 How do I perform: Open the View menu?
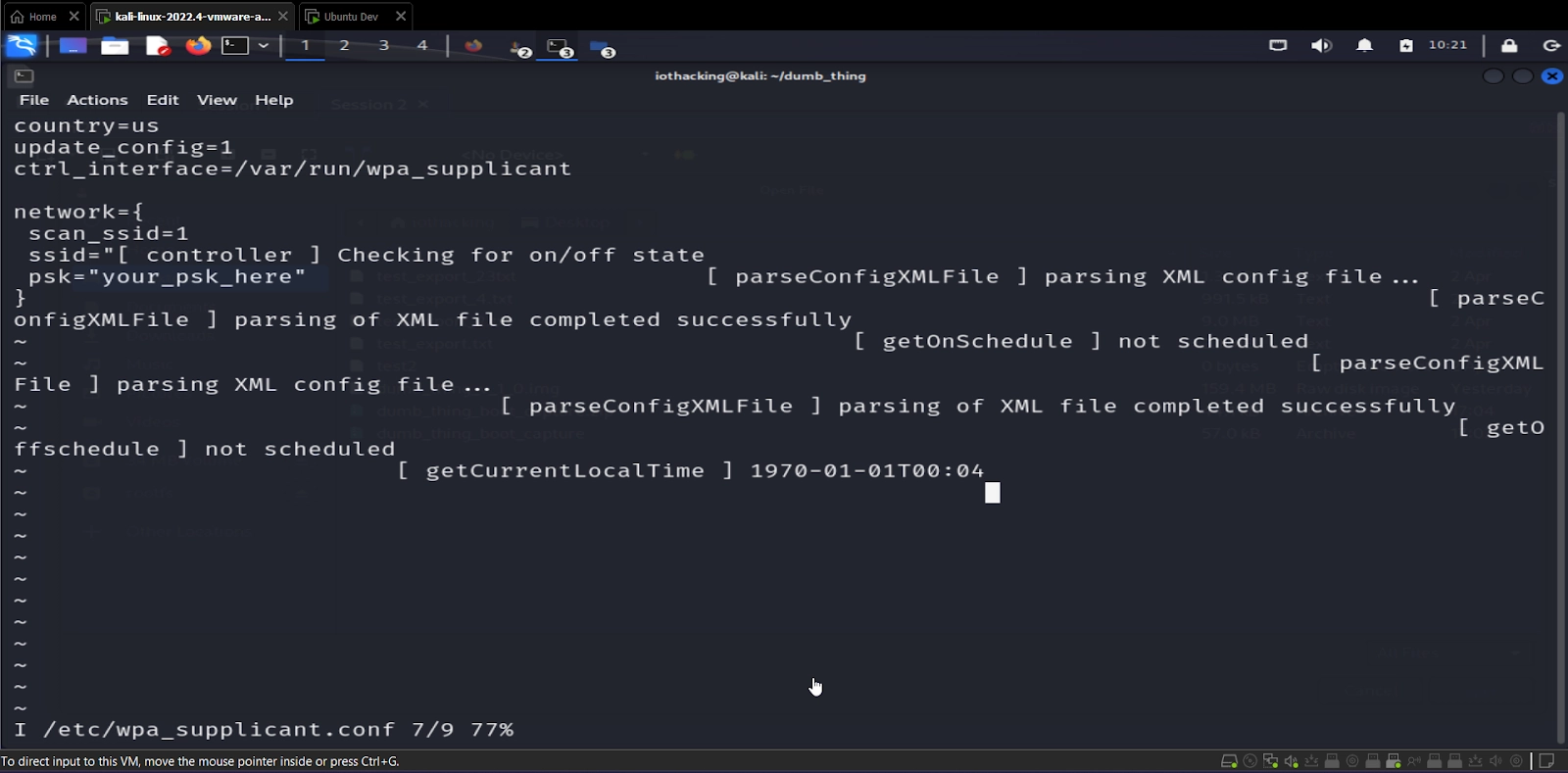tap(217, 100)
